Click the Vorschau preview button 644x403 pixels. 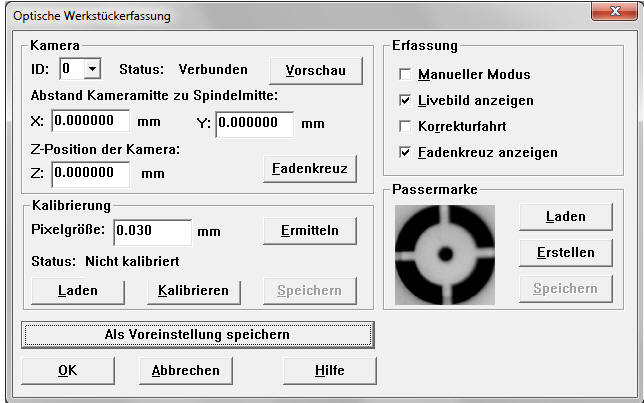(315, 71)
